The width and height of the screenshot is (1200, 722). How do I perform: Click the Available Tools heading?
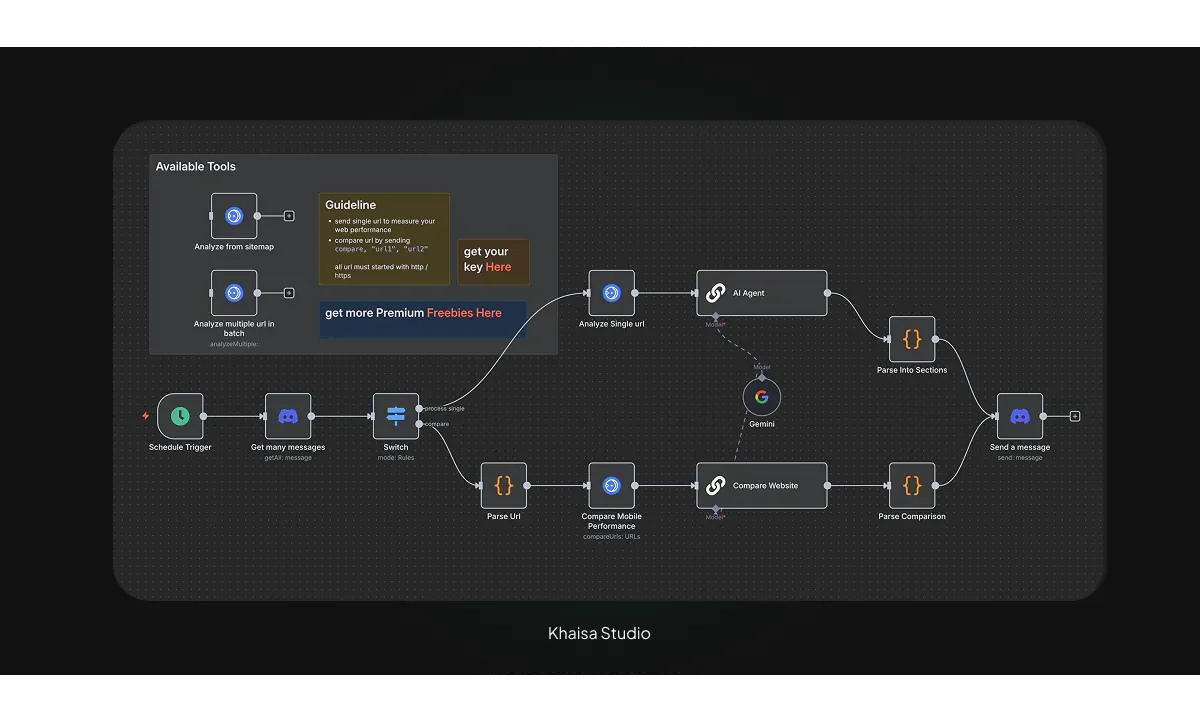pos(196,166)
